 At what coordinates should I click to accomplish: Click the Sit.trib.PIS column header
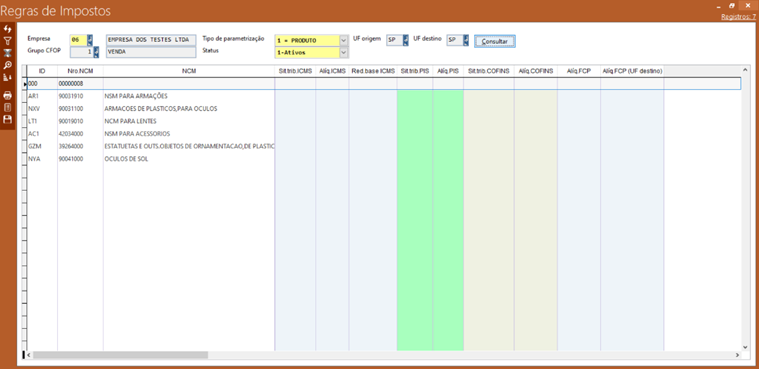[x=415, y=71]
